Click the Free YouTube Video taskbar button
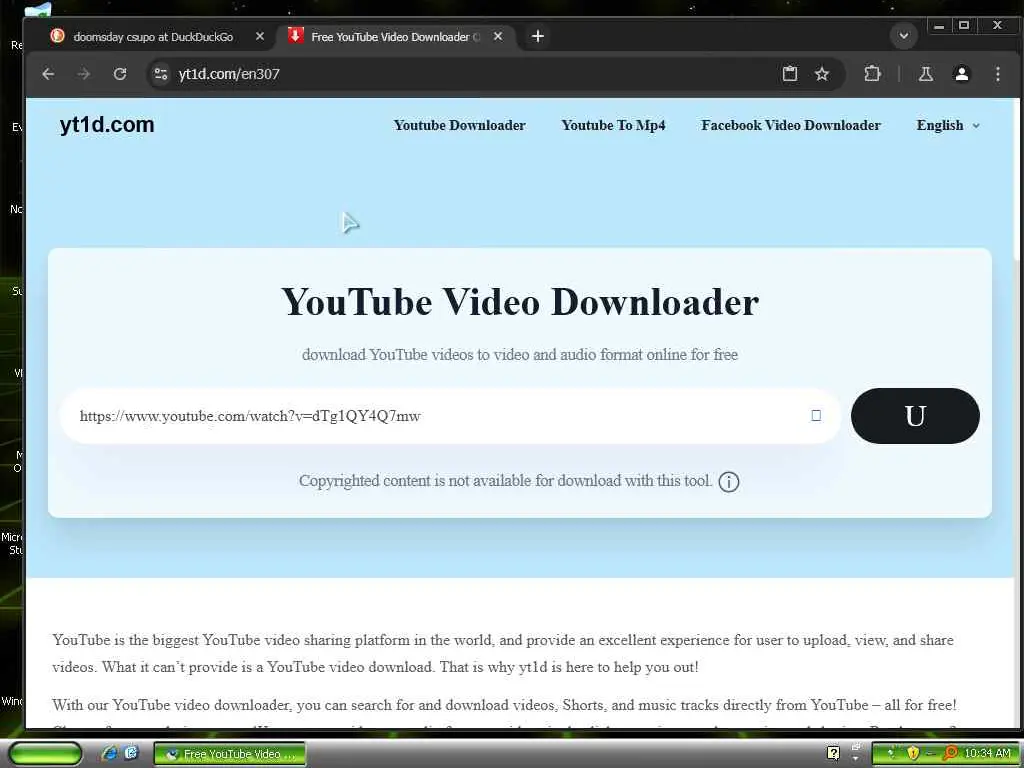1024x768 pixels. [x=229, y=754]
